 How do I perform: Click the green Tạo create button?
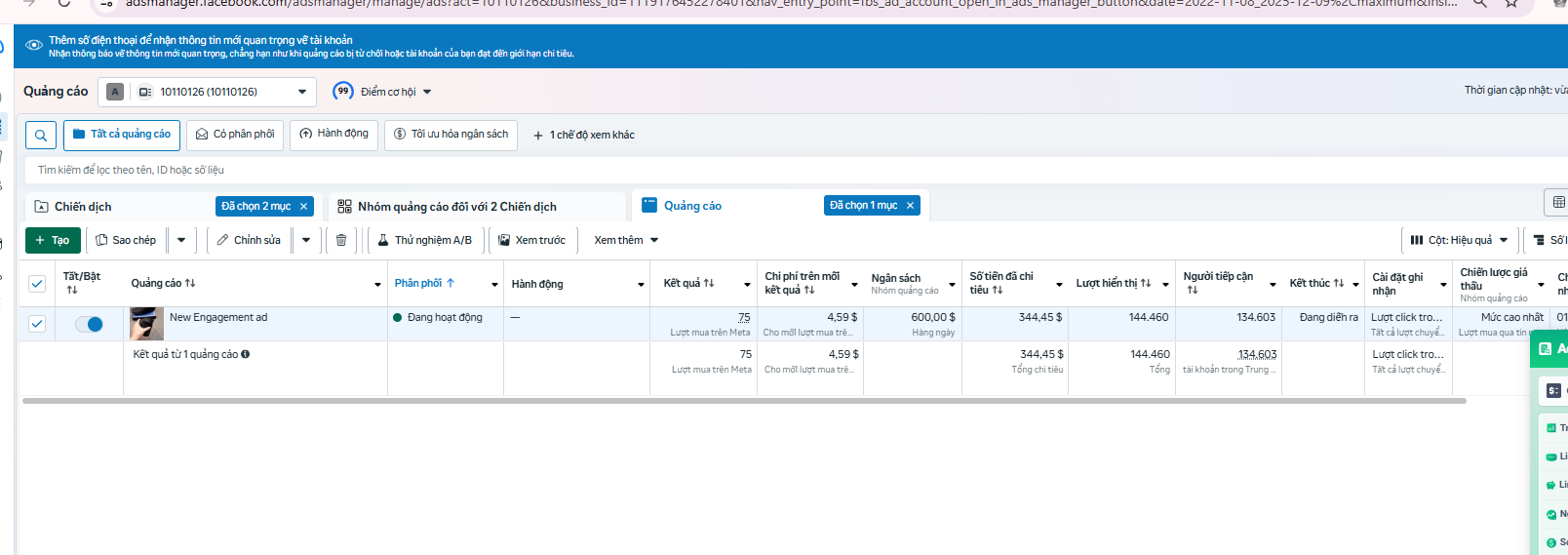click(53, 240)
